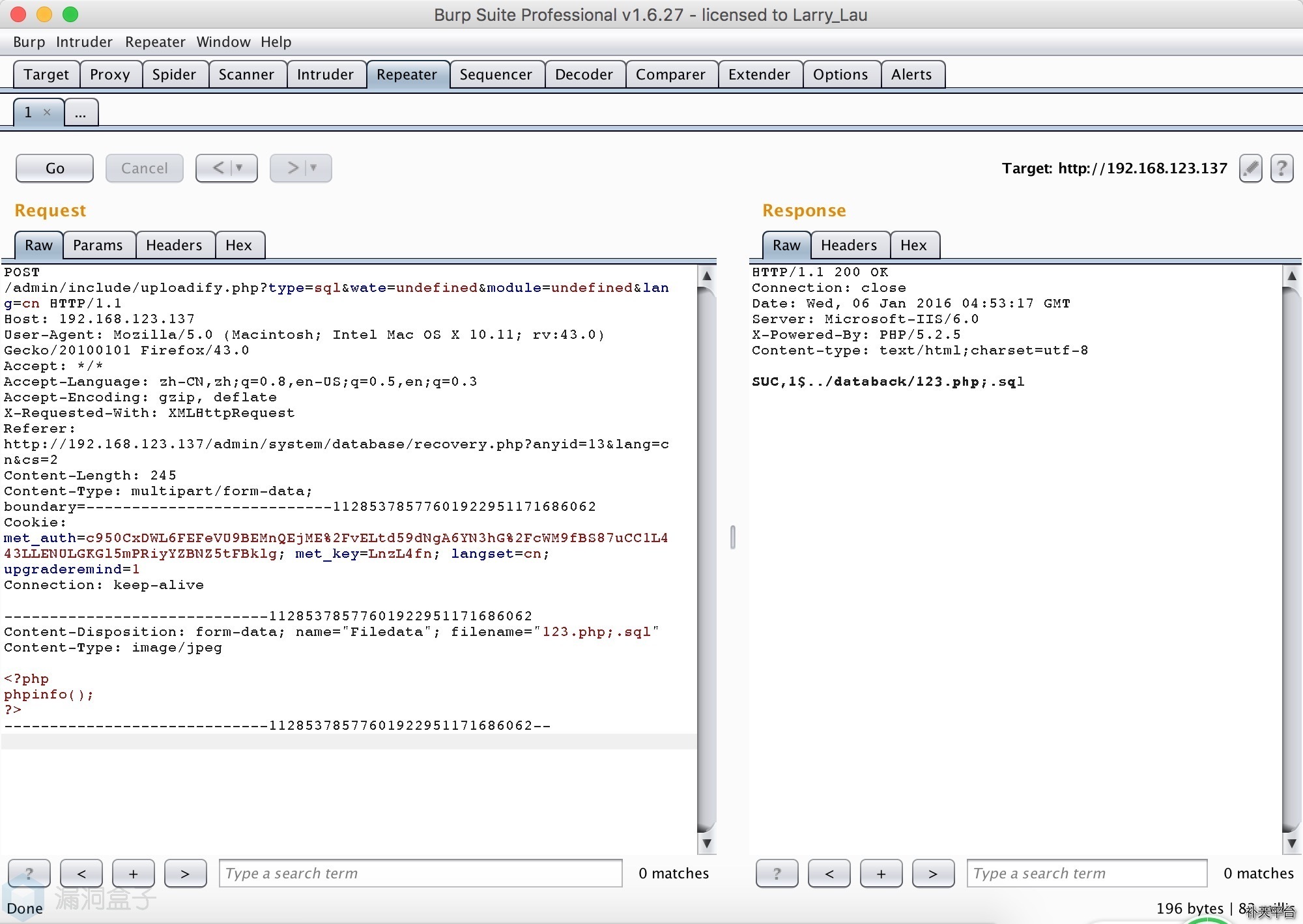
Task: Click the Cancel button
Action: (145, 168)
